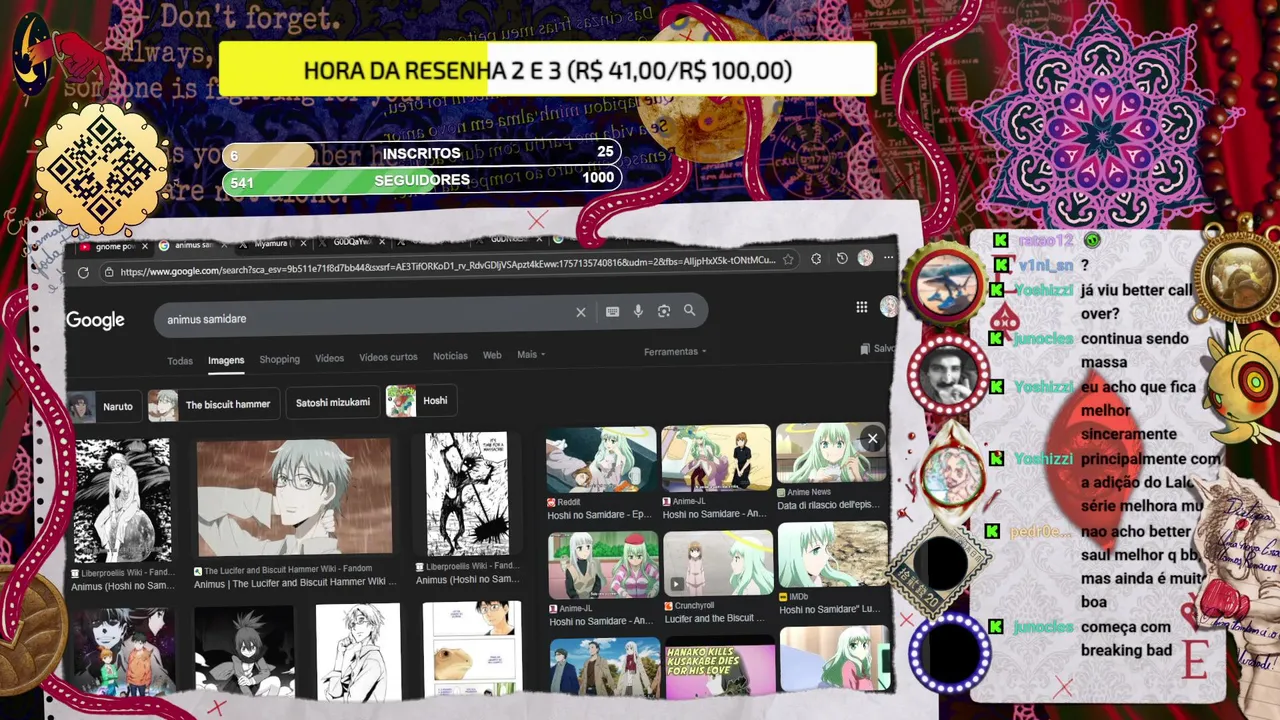Open the on-screen keyboard input tool
The height and width of the screenshot is (720, 1280).
tap(612, 312)
